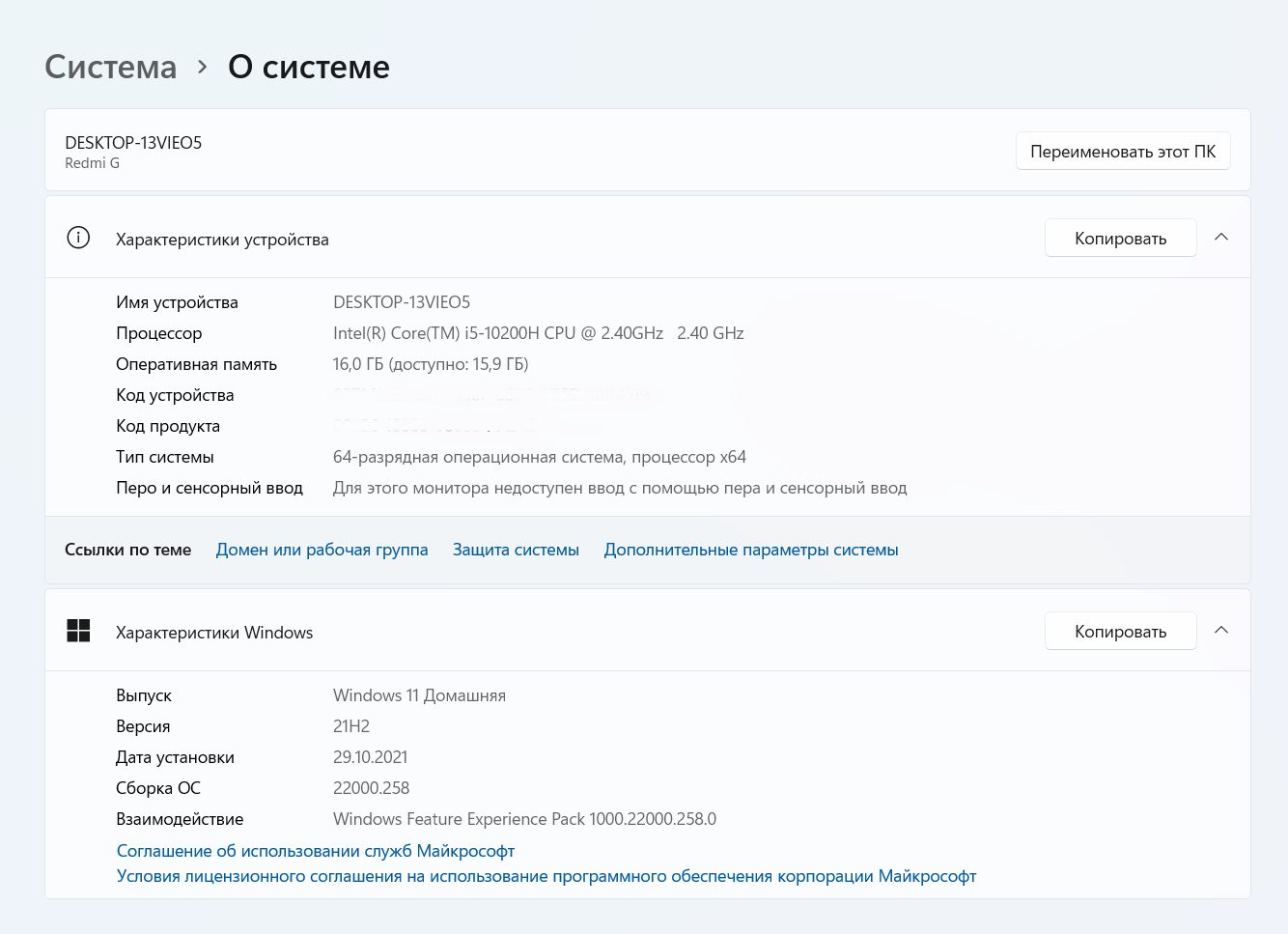
Task: Click the Процессор label
Action: tap(159, 333)
